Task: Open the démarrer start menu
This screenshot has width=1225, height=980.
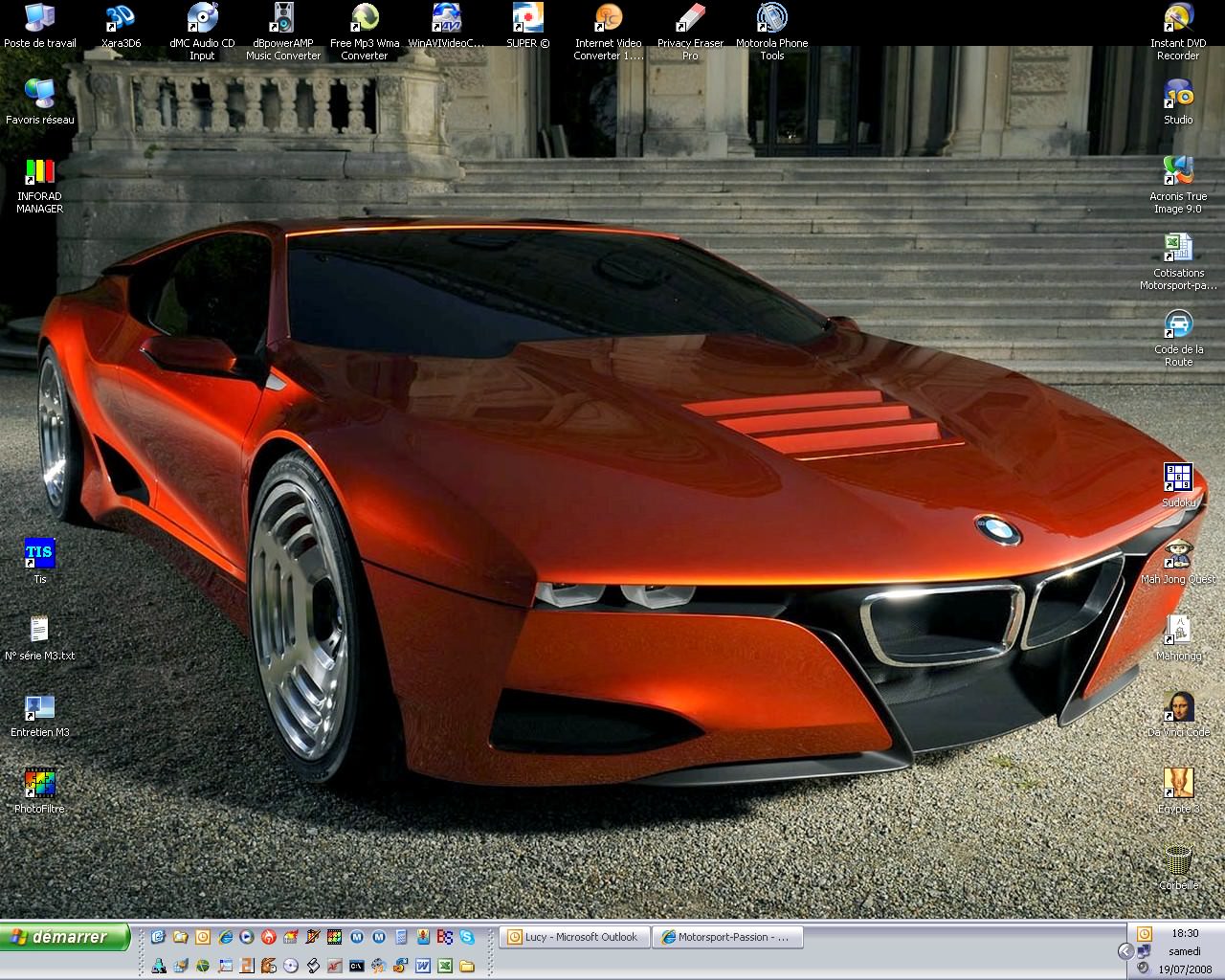Action: pyautogui.click(x=64, y=937)
